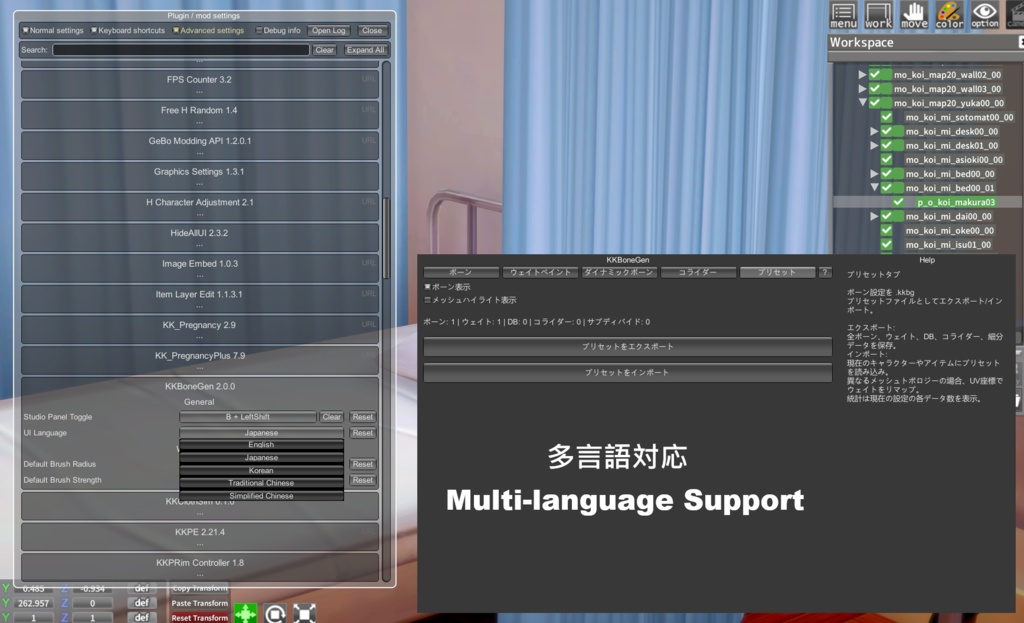The image size is (1024, 623).
Task: Select the move hand icon
Action: [914, 14]
